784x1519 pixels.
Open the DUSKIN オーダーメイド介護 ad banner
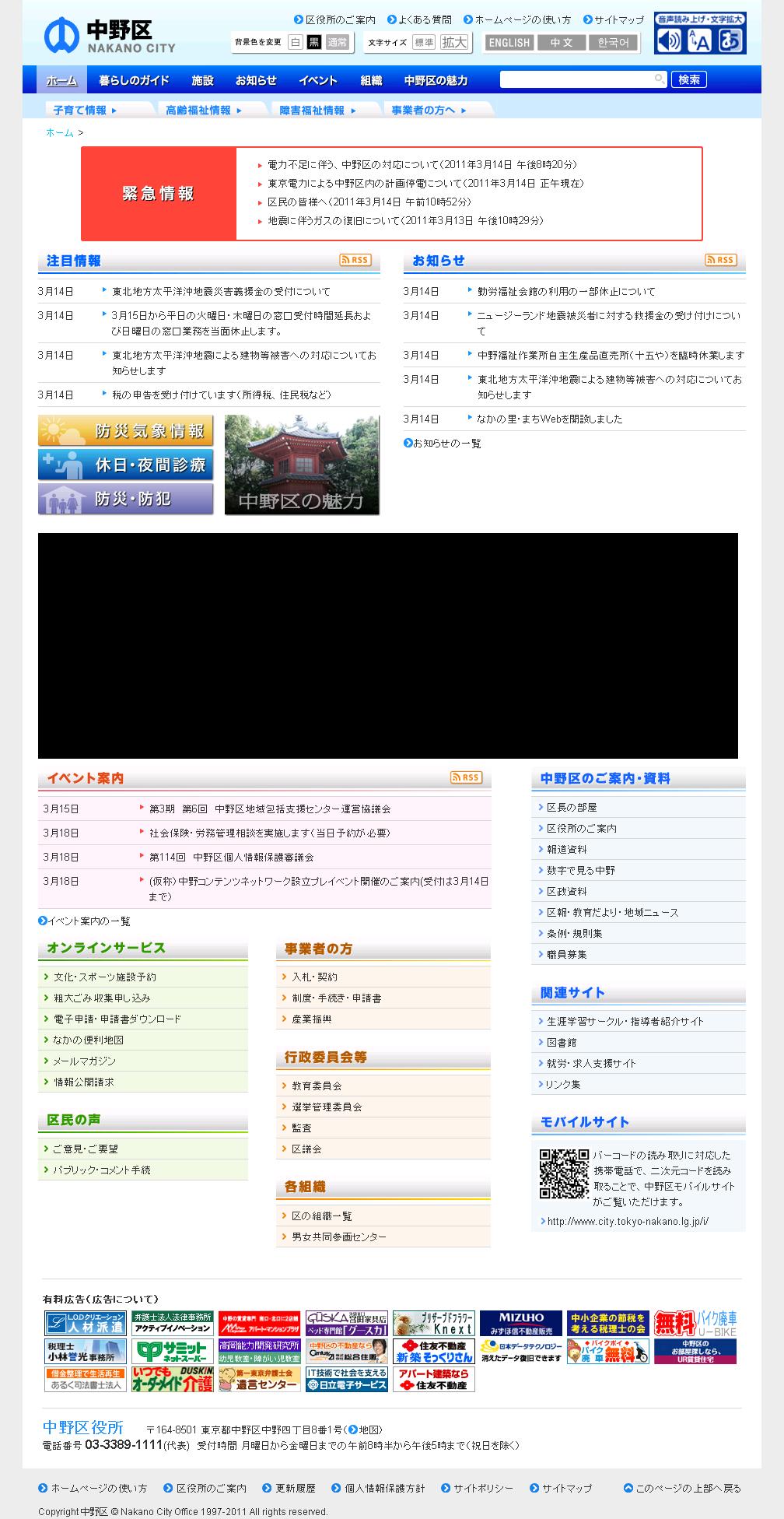(172, 1379)
